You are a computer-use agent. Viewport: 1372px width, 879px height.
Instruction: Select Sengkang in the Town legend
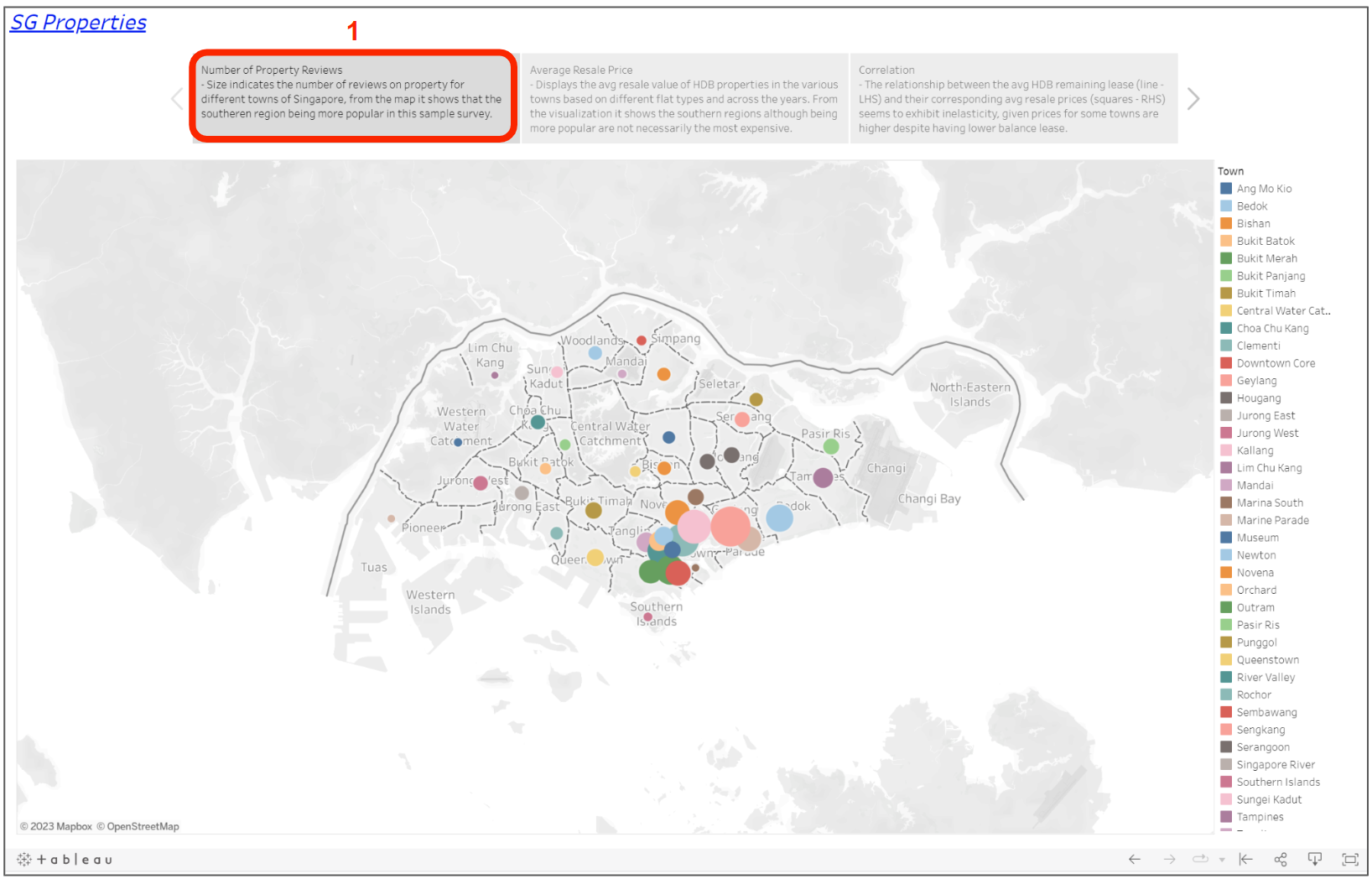[x=1260, y=730]
